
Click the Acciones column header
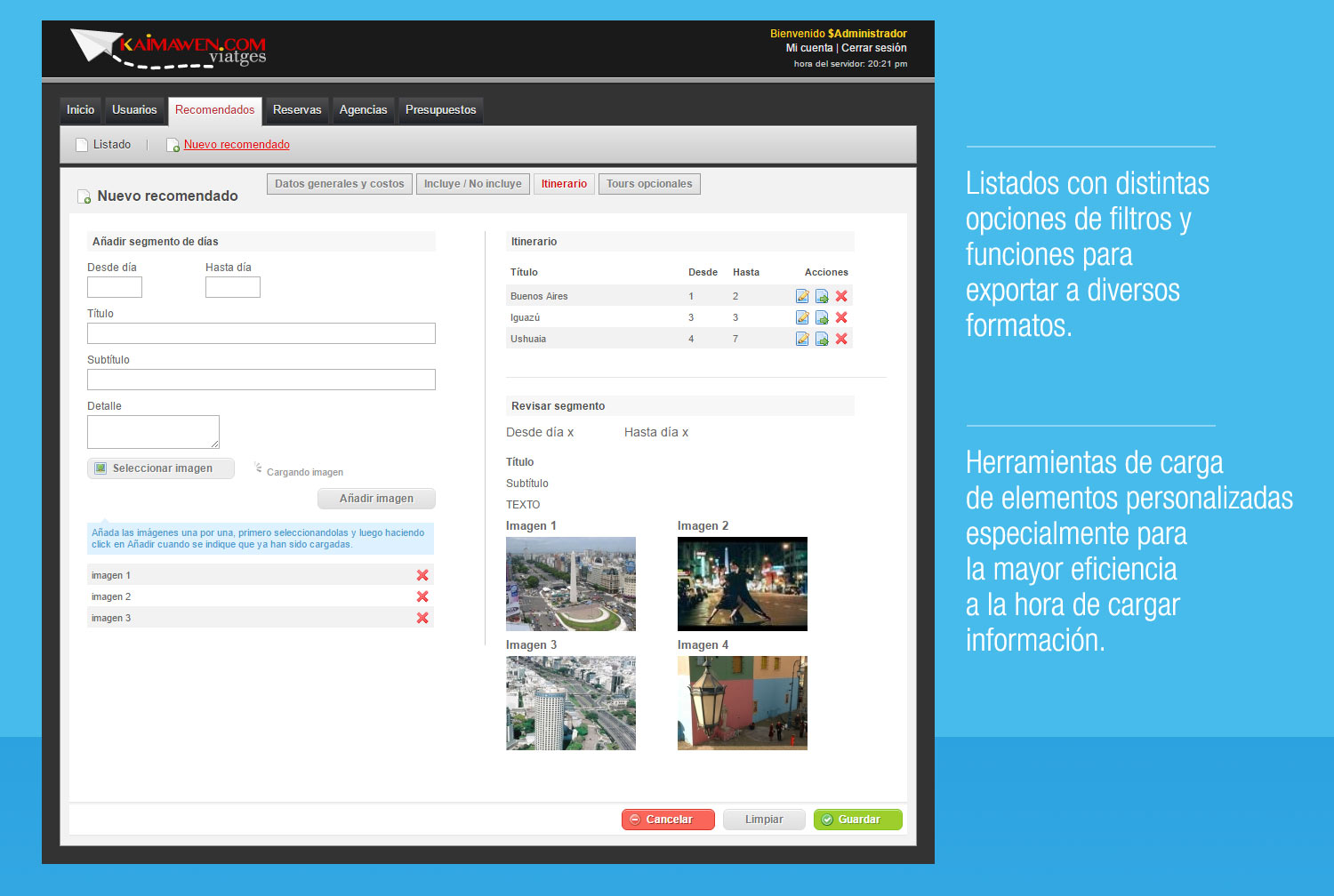click(826, 272)
